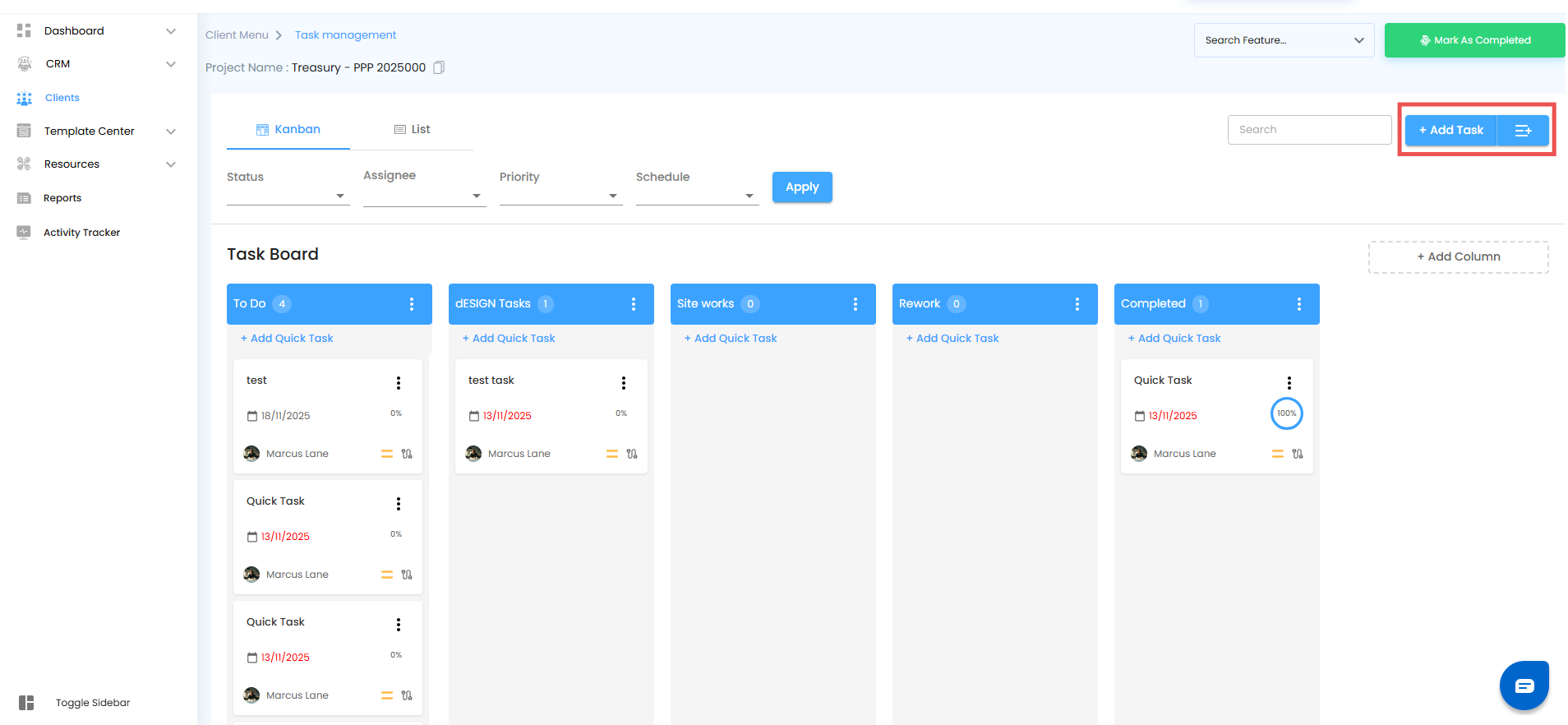
Task: Click the Template Center icon
Action: pyautogui.click(x=24, y=131)
